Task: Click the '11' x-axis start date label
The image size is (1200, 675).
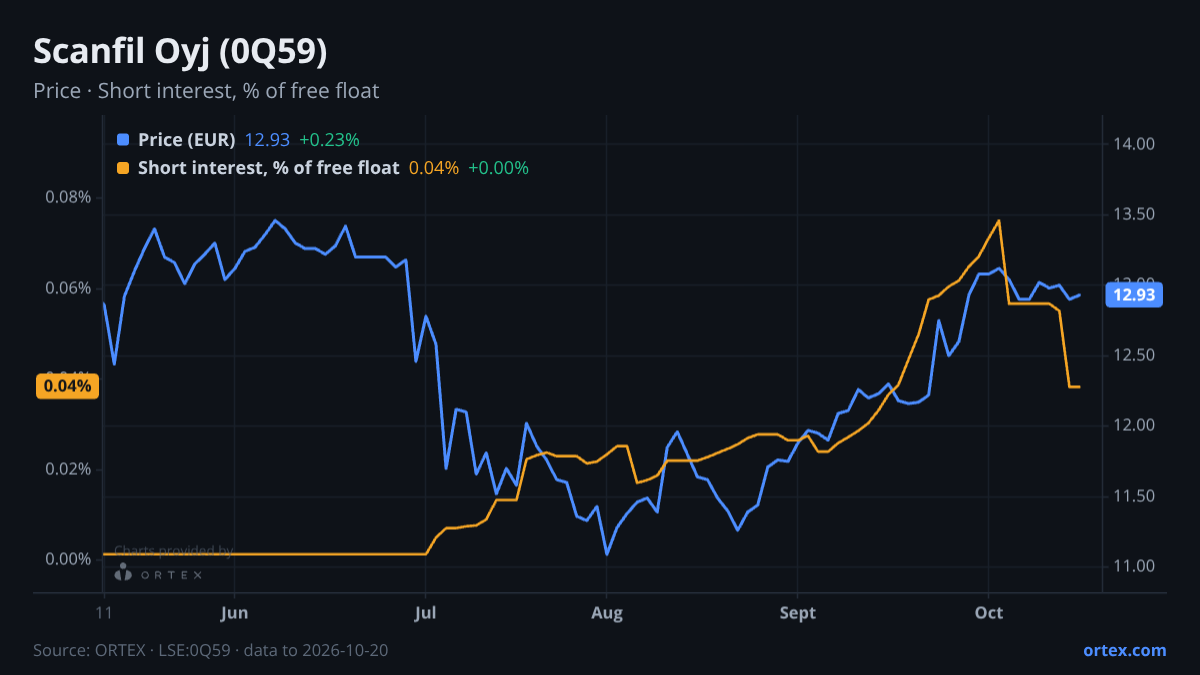Action: coord(104,613)
